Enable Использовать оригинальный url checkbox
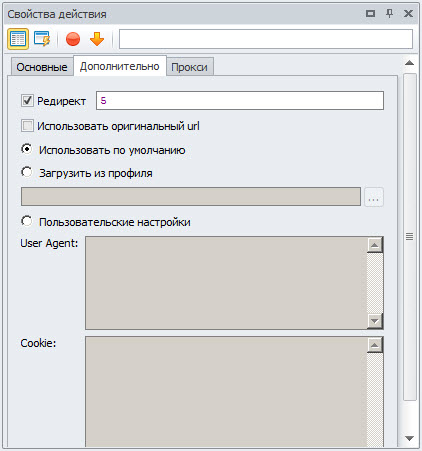 (27, 126)
